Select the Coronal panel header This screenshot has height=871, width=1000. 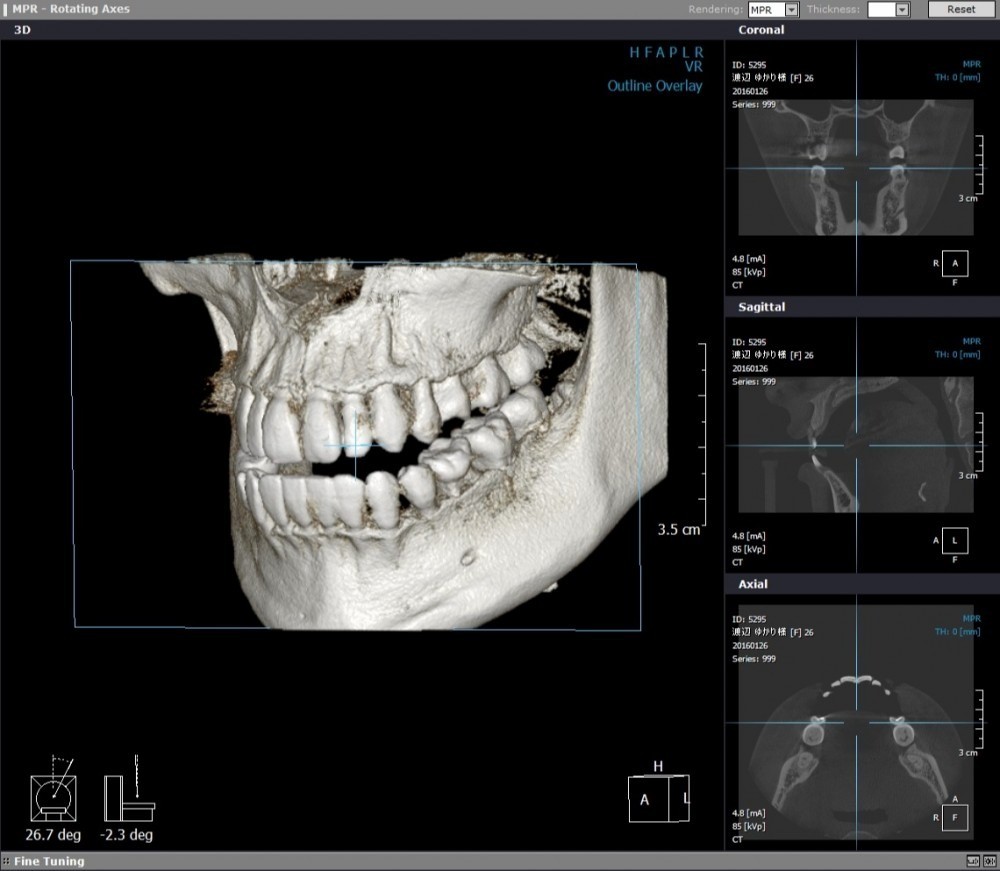pos(761,30)
